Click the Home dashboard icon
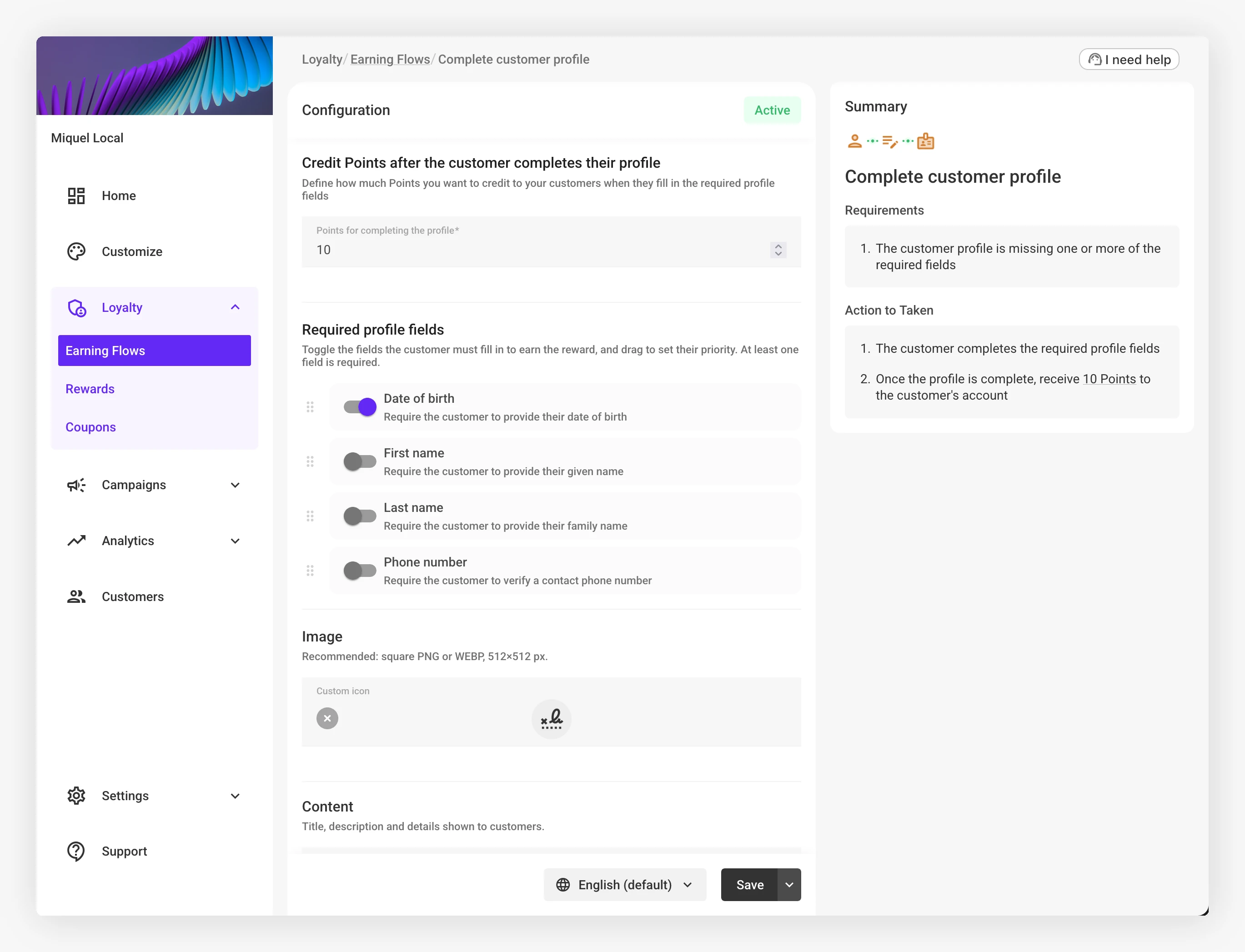 [x=76, y=195]
